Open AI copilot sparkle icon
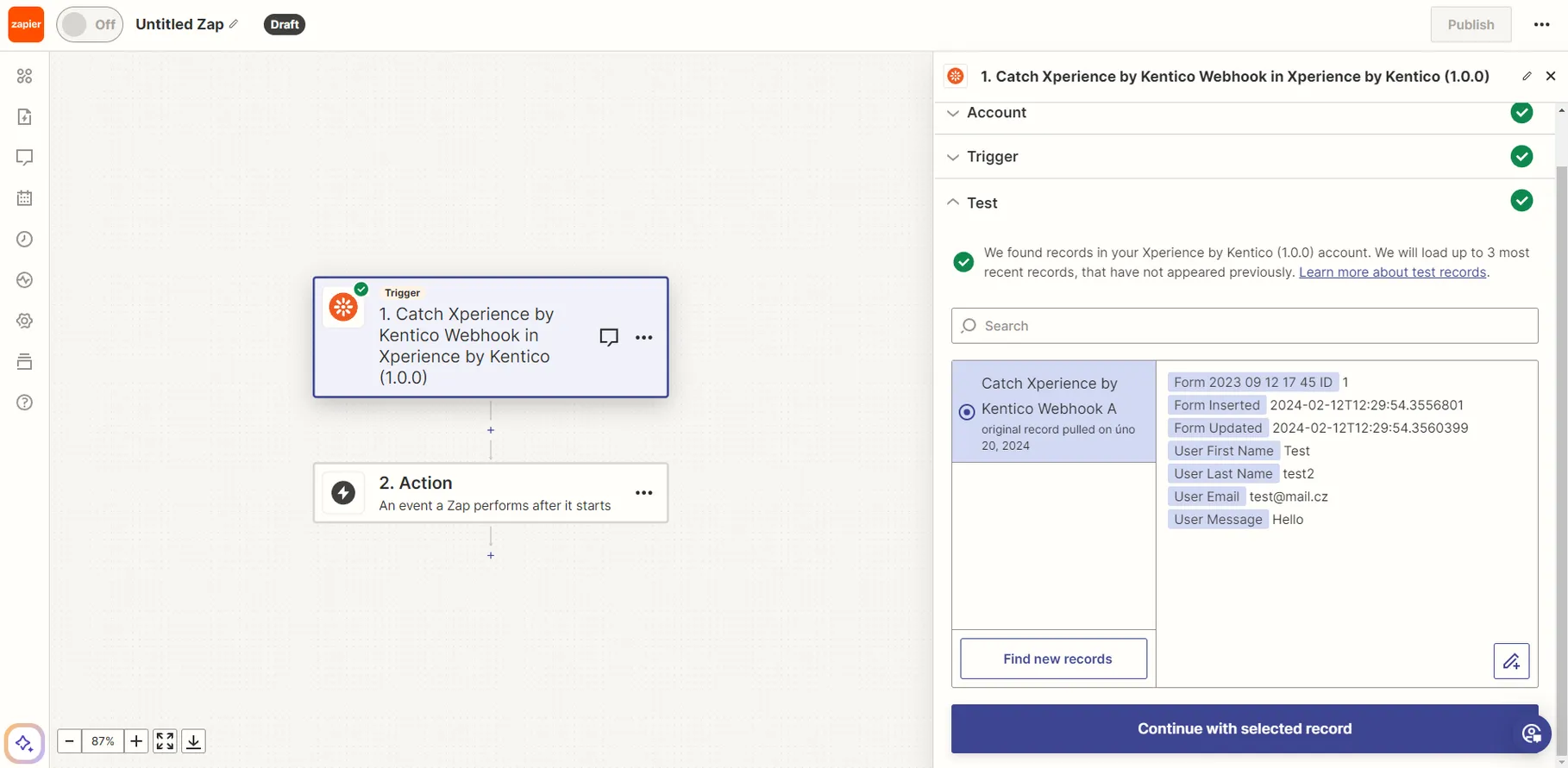The image size is (1568, 768). click(24, 742)
